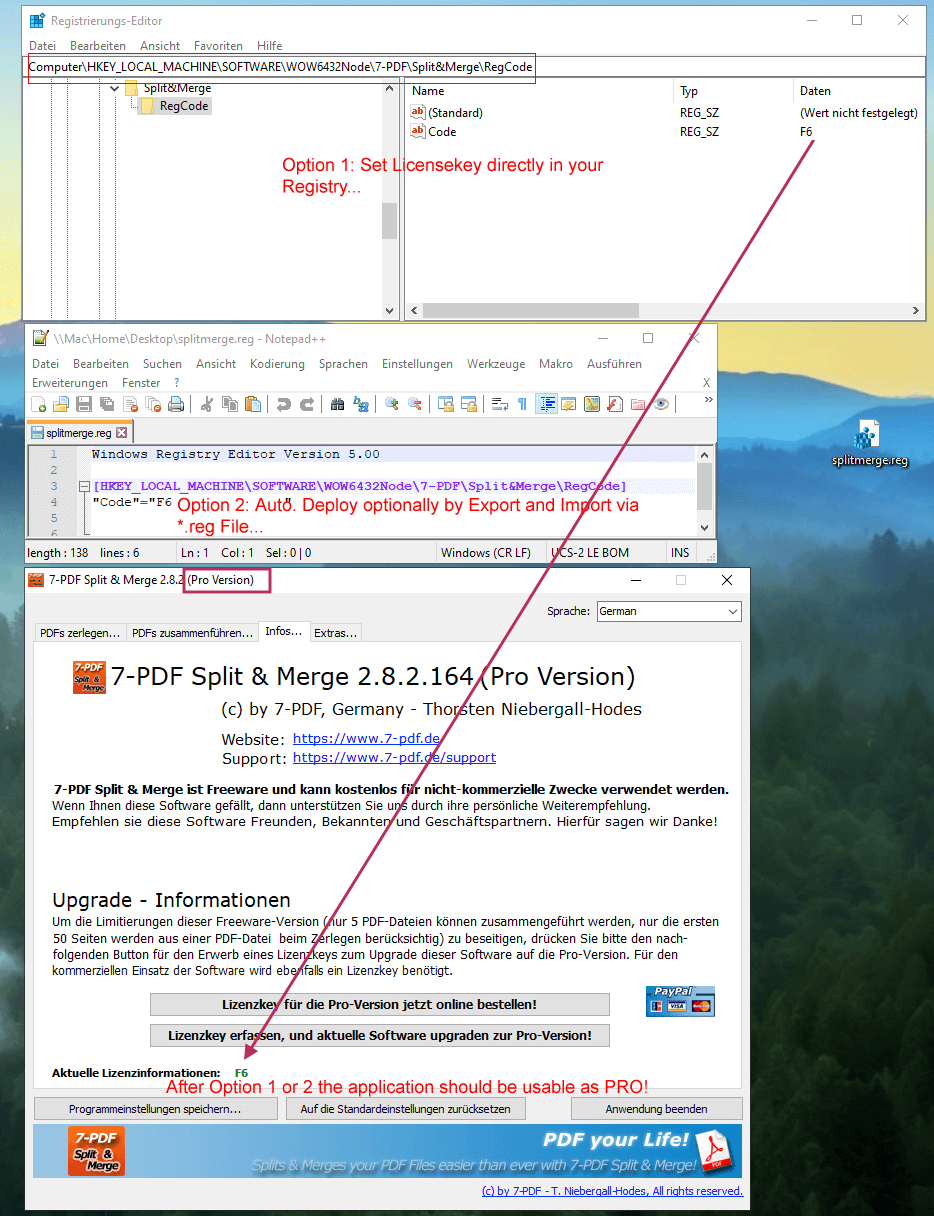Select Code value in registry list
Viewport: 934px width, 1216px height.
tap(442, 132)
